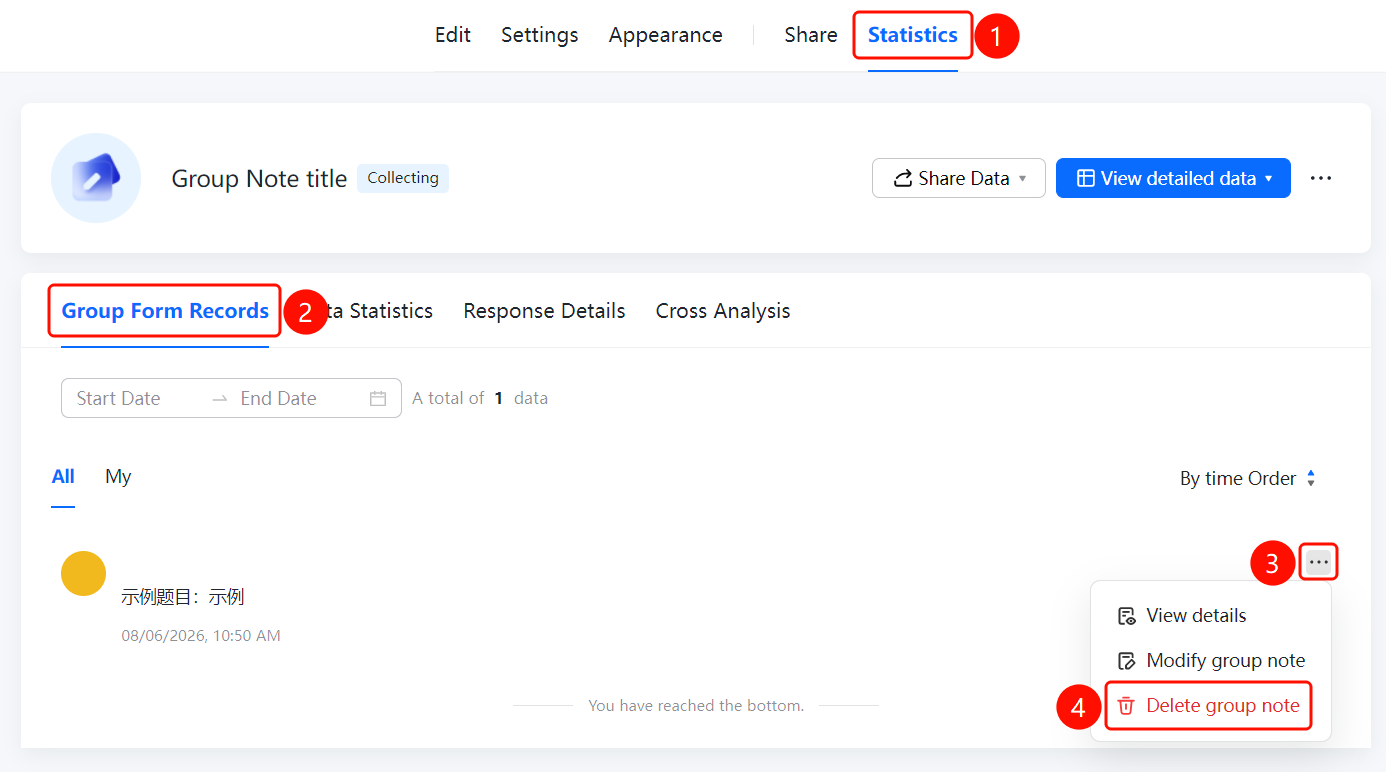The width and height of the screenshot is (1386, 772).
Task: Click the Collecting status tag
Action: pos(403,178)
